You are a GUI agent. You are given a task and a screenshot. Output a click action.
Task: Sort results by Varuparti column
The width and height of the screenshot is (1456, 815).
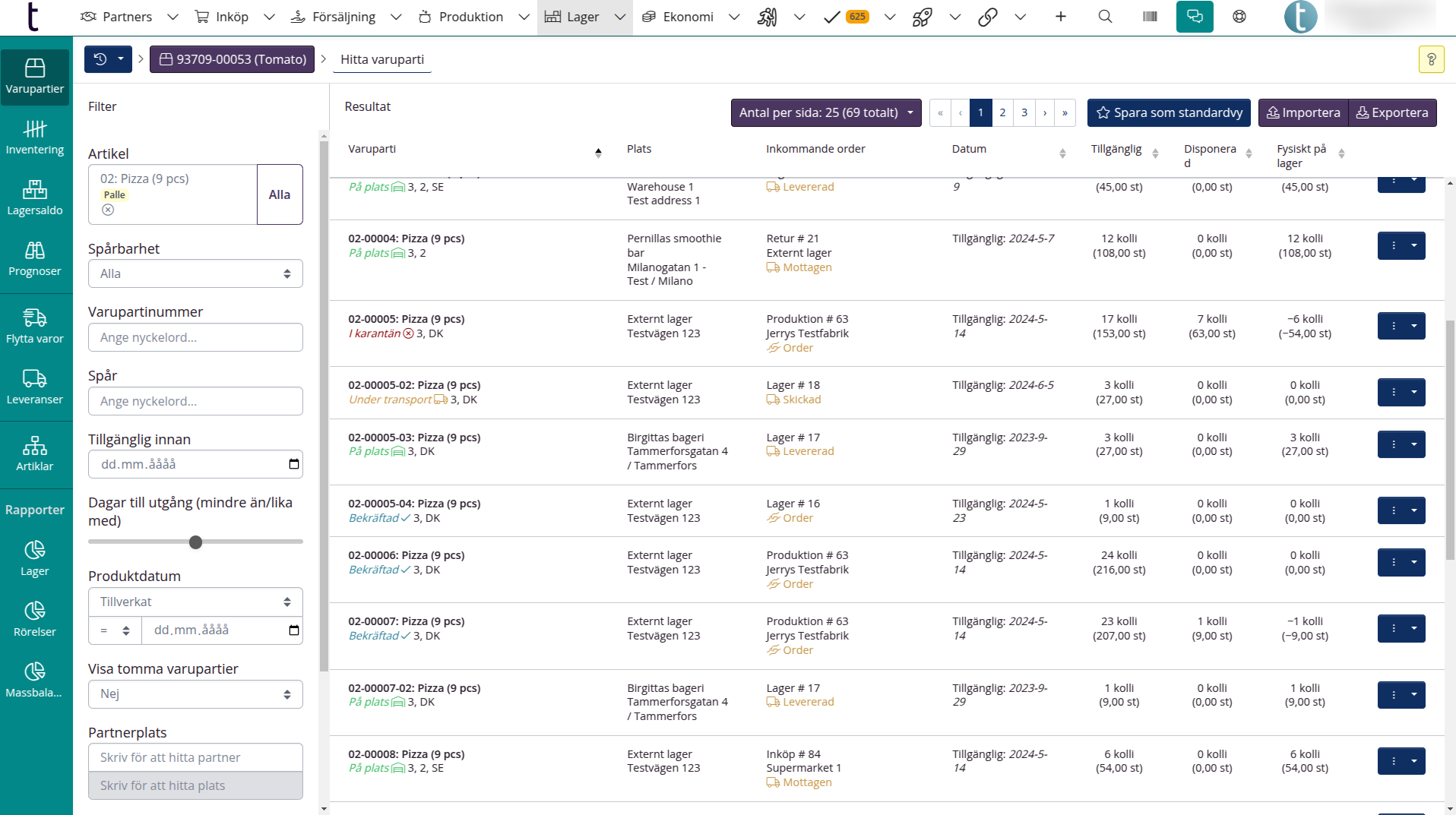pyautogui.click(x=598, y=153)
